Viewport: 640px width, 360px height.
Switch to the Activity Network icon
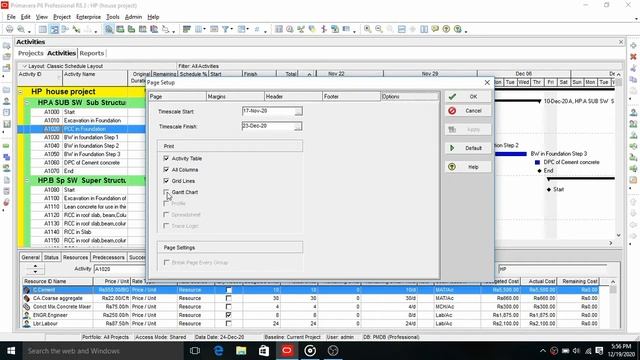65,29
